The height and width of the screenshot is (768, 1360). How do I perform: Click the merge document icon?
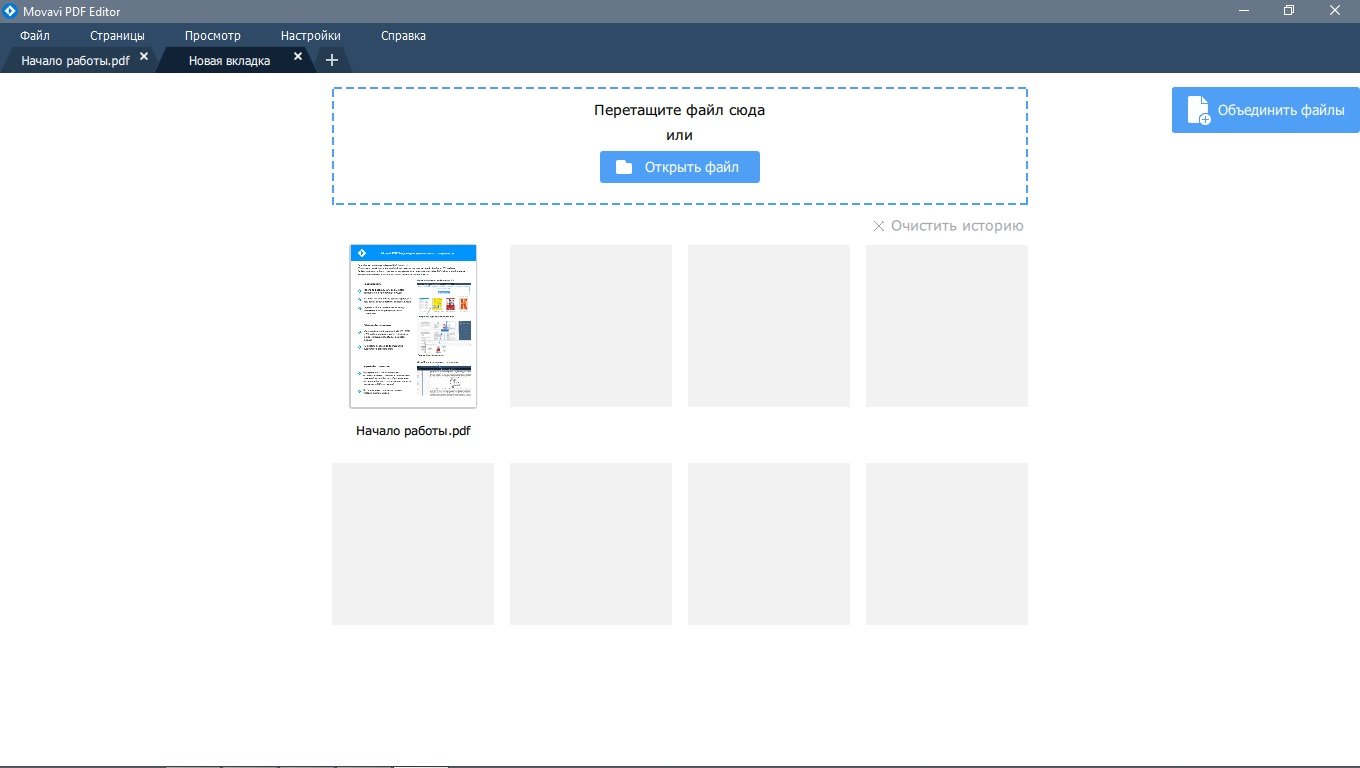pyautogui.click(x=1198, y=110)
